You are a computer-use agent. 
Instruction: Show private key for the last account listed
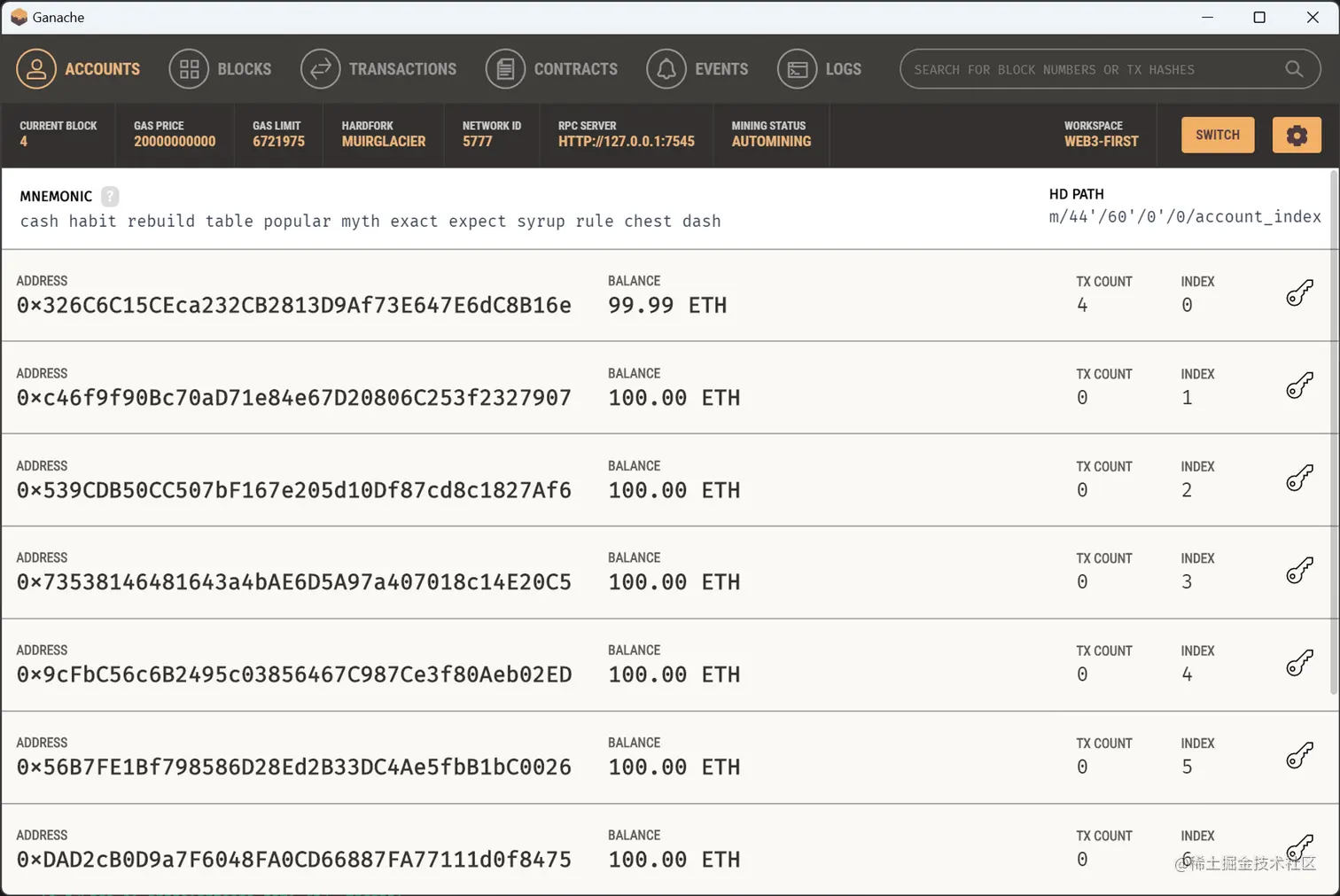[x=1300, y=847]
